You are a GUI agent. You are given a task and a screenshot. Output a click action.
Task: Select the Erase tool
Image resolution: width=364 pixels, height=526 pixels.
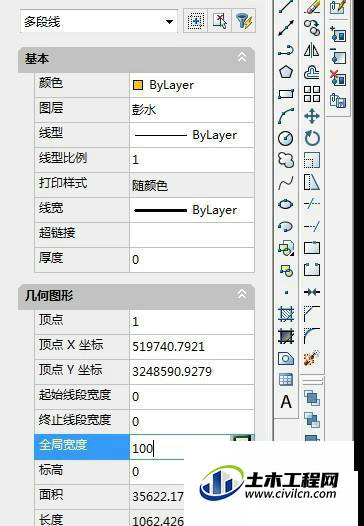pyautogui.click(x=312, y=6)
